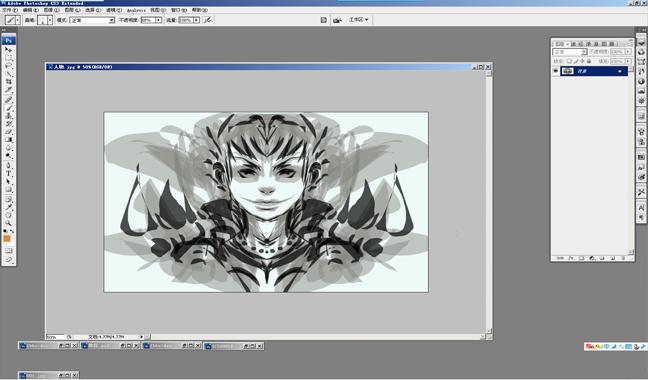Click the tool preset picker button

12,20
